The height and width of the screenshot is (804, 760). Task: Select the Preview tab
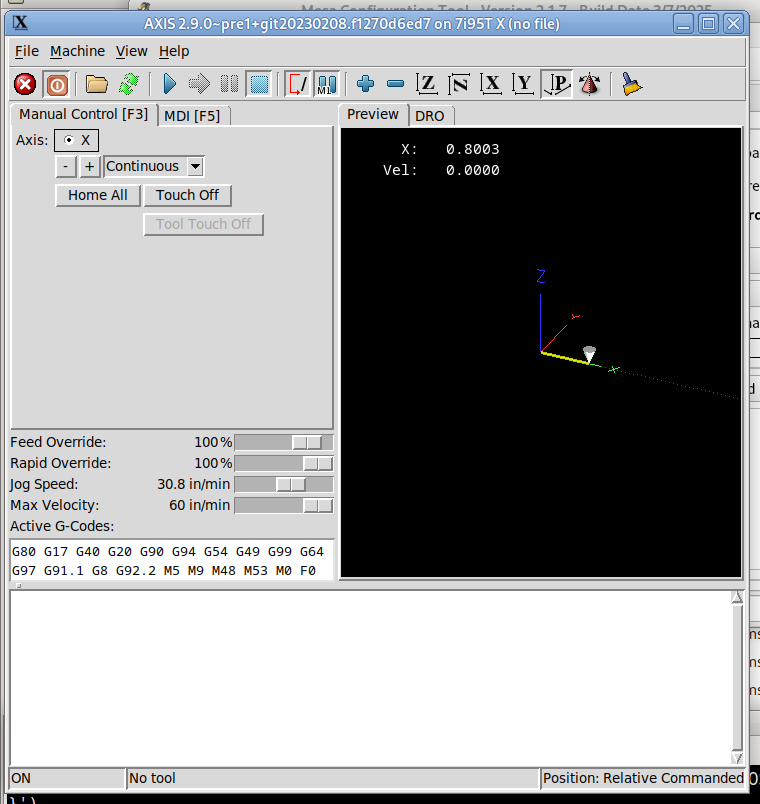click(373, 114)
